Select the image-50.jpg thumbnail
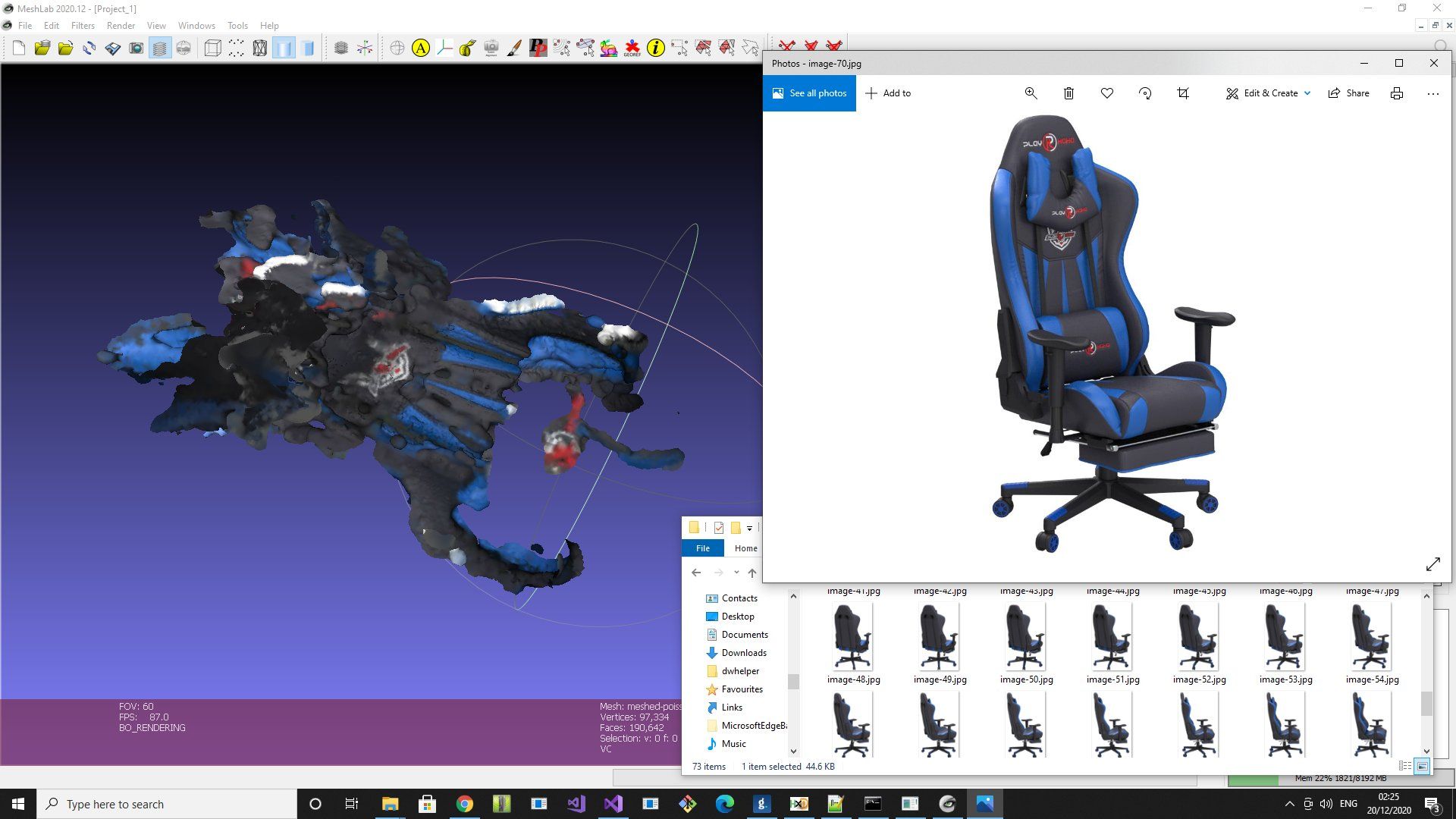Image resolution: width=1456 pixels, height=819 pixels. (x=1025, y=637)
